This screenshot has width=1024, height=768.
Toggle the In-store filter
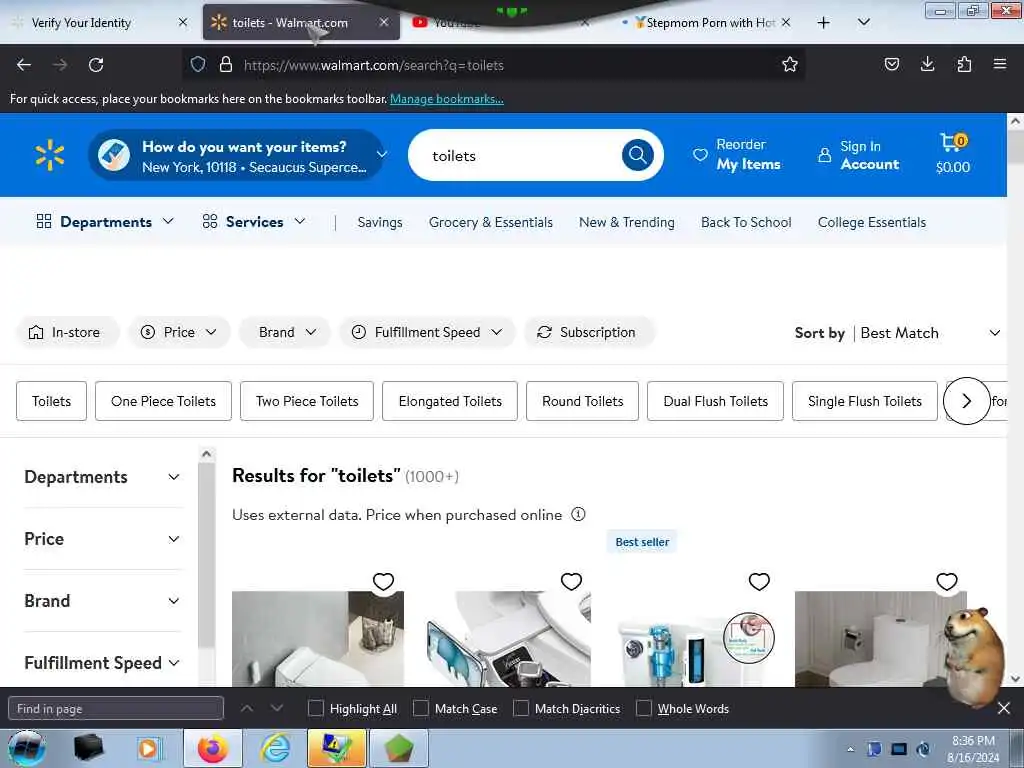(67, 332)
